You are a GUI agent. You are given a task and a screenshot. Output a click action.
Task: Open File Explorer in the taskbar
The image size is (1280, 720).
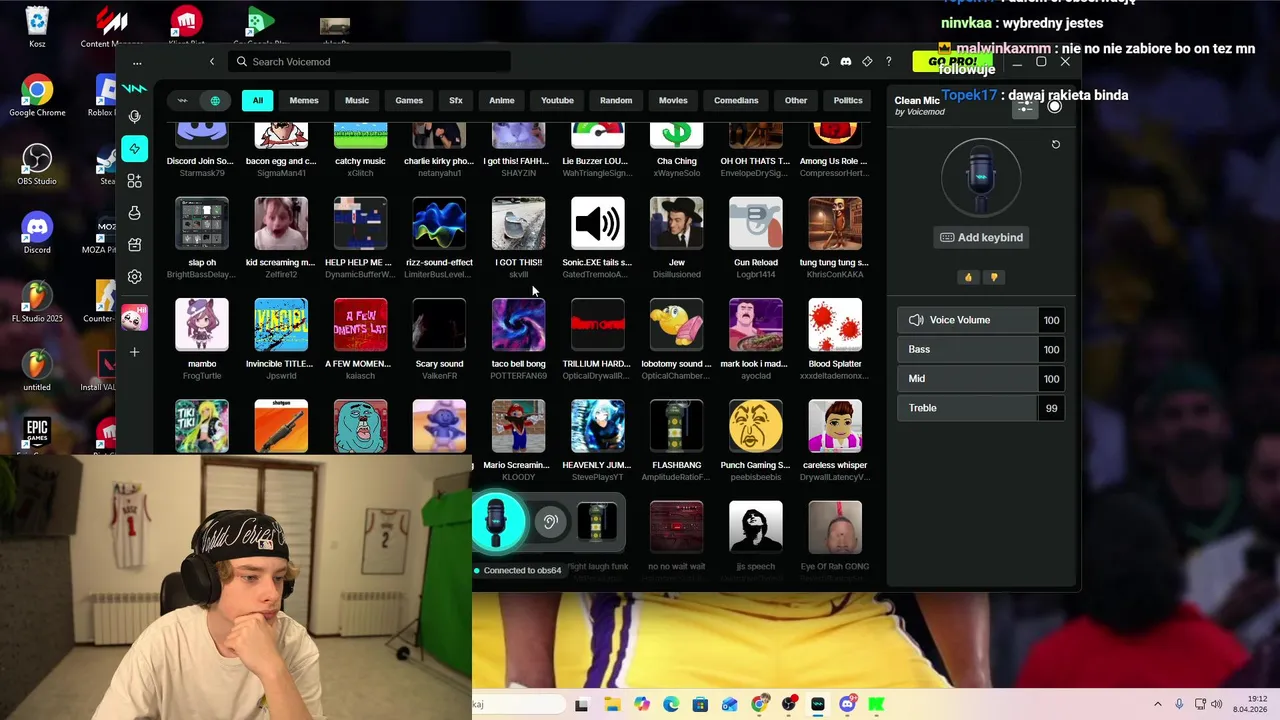pos(612,704)
